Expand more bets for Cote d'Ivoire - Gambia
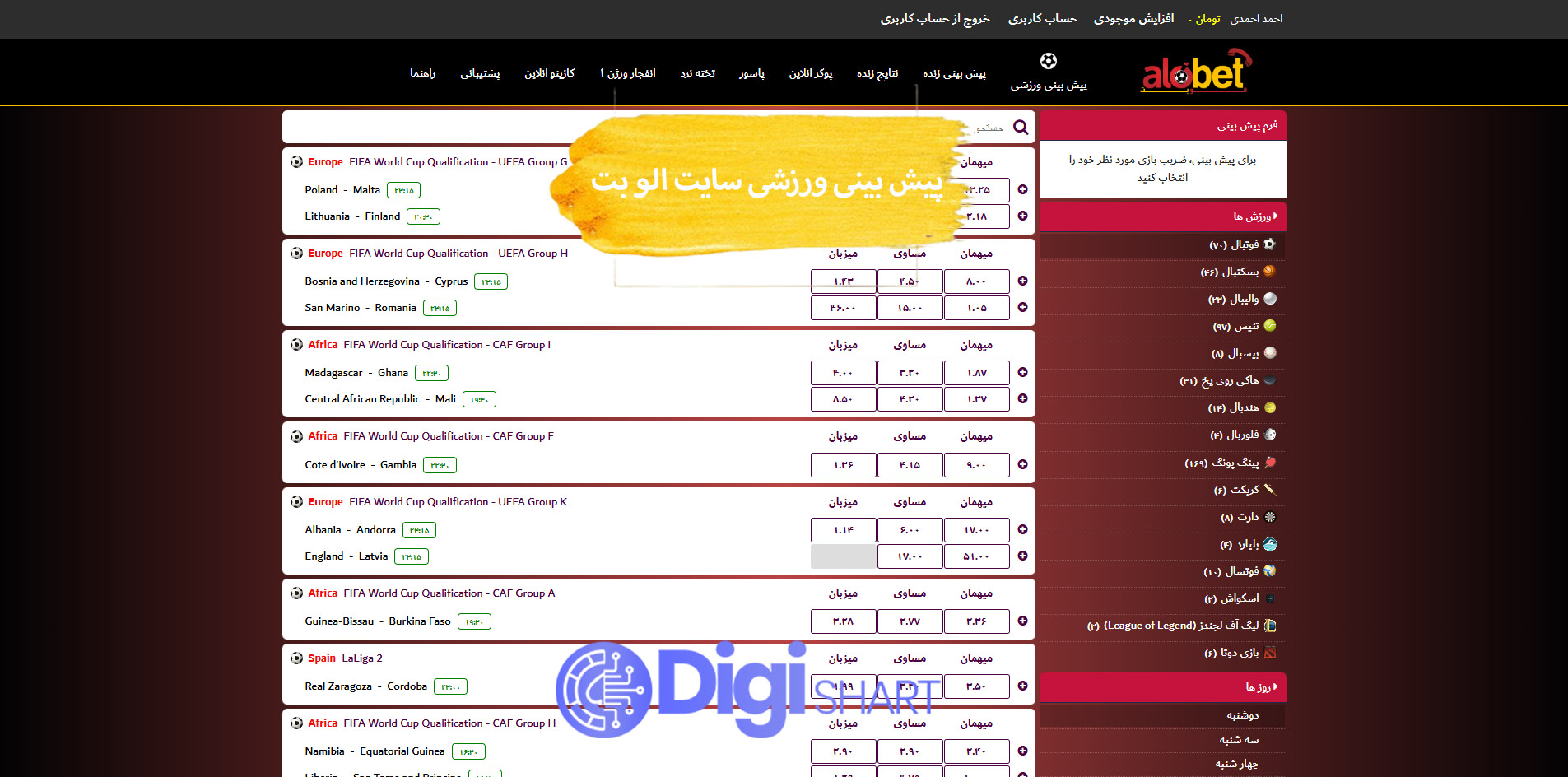Image resolution: width=1568 pixels, height=777 pixels. [1022, 465]
